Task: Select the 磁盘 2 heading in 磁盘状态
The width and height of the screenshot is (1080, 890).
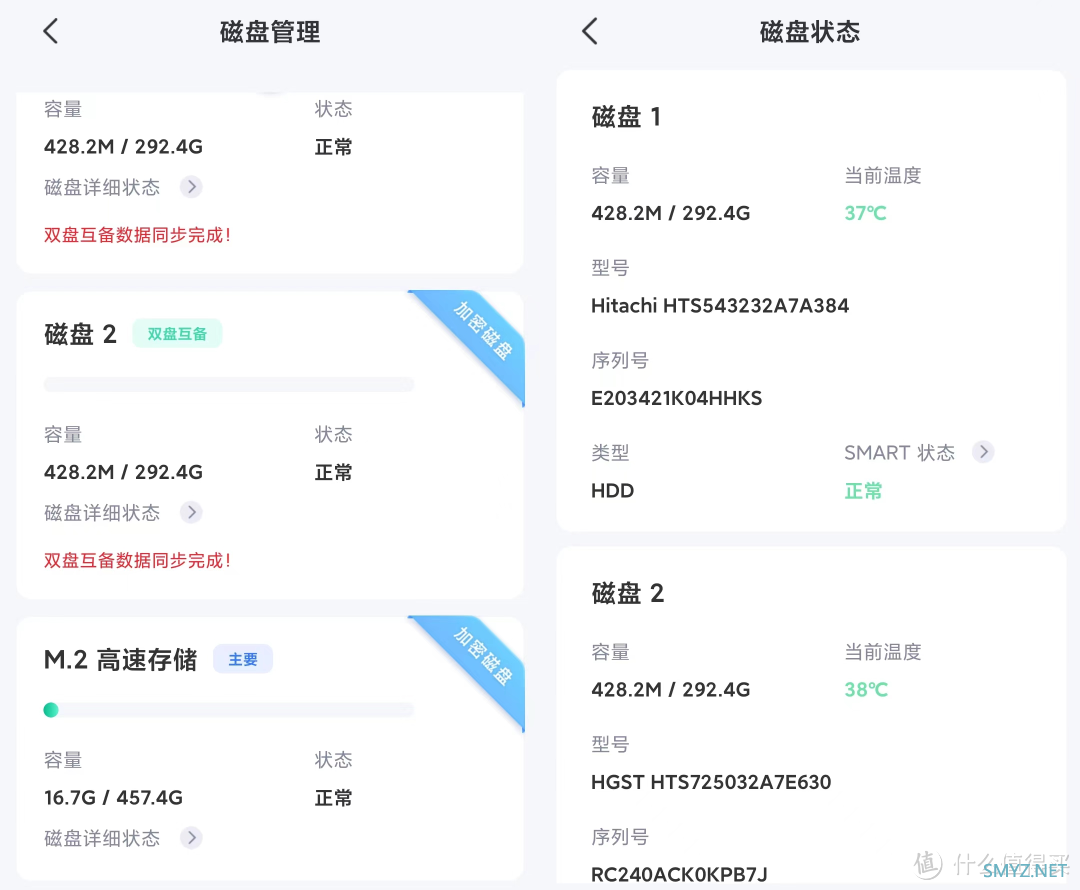Action: point(627,593)
